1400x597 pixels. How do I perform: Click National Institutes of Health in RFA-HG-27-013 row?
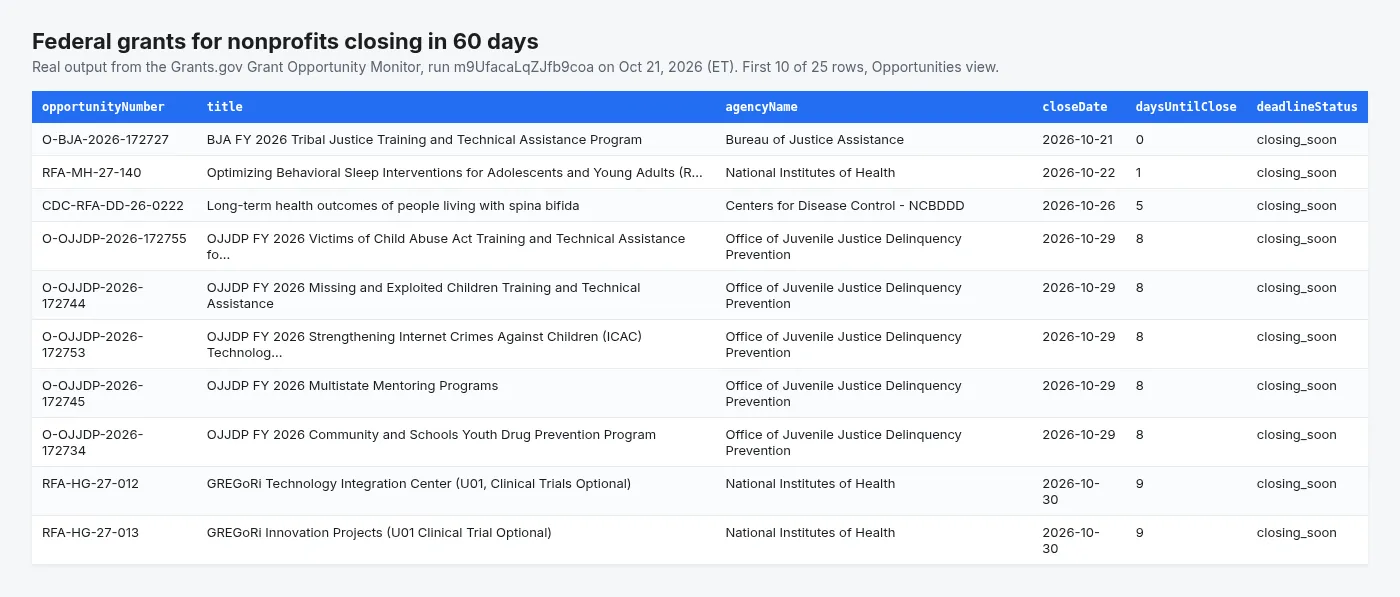click(x=810, y=533)
